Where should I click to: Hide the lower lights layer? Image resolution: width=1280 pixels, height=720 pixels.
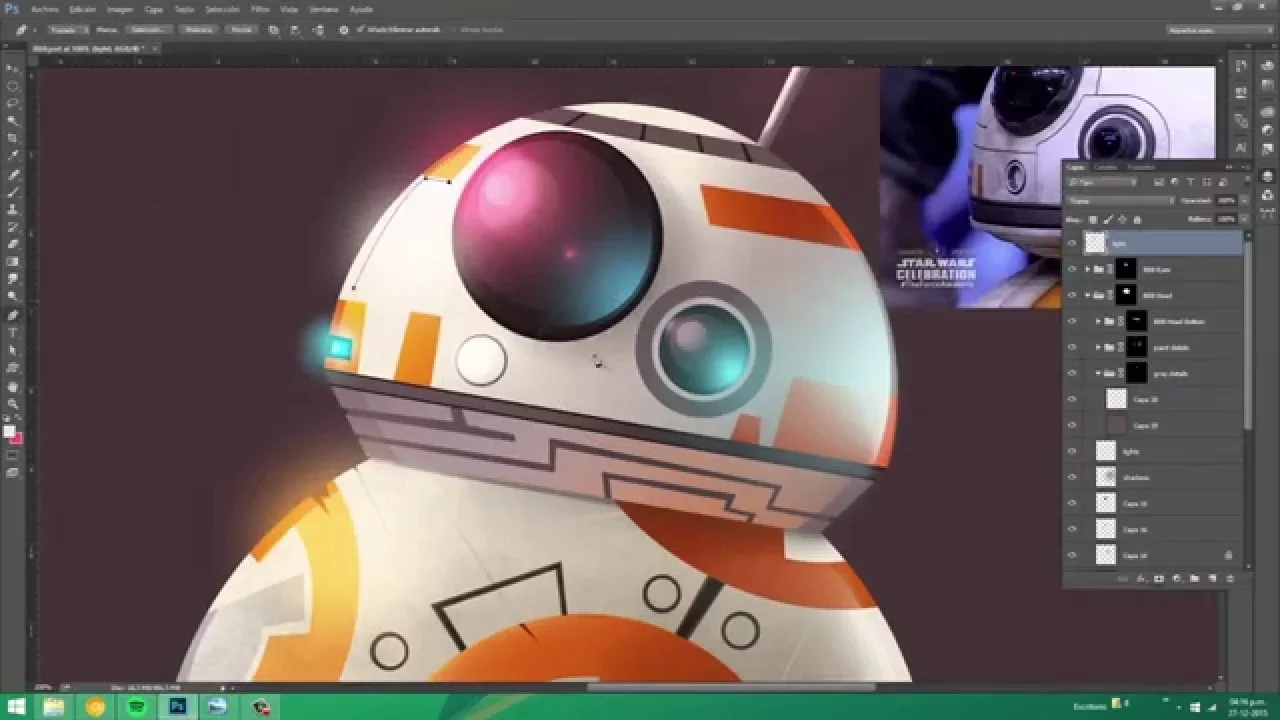coord(1072,451)
